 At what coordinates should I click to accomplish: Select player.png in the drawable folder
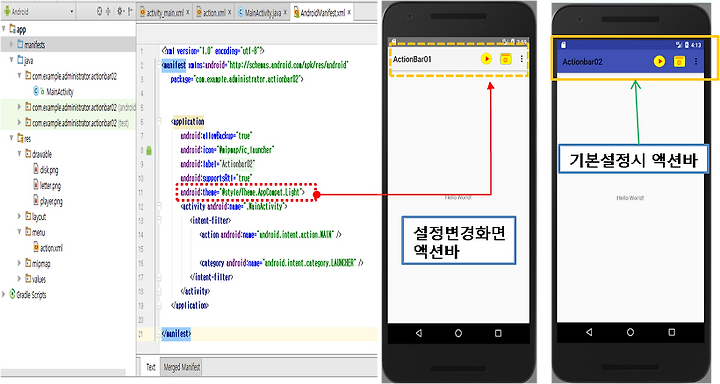48,201
